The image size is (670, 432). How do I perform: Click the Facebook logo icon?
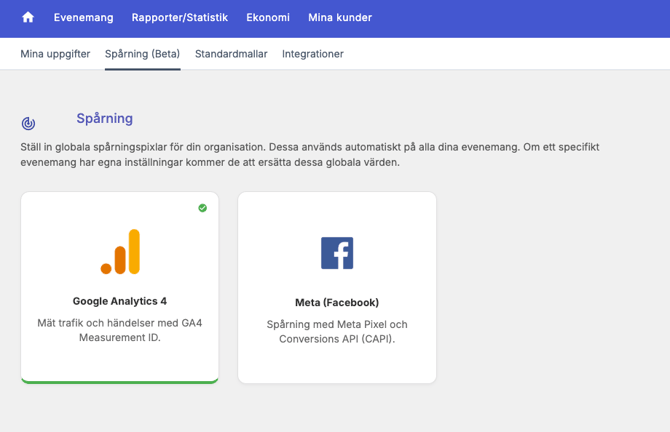pos(337,253)
